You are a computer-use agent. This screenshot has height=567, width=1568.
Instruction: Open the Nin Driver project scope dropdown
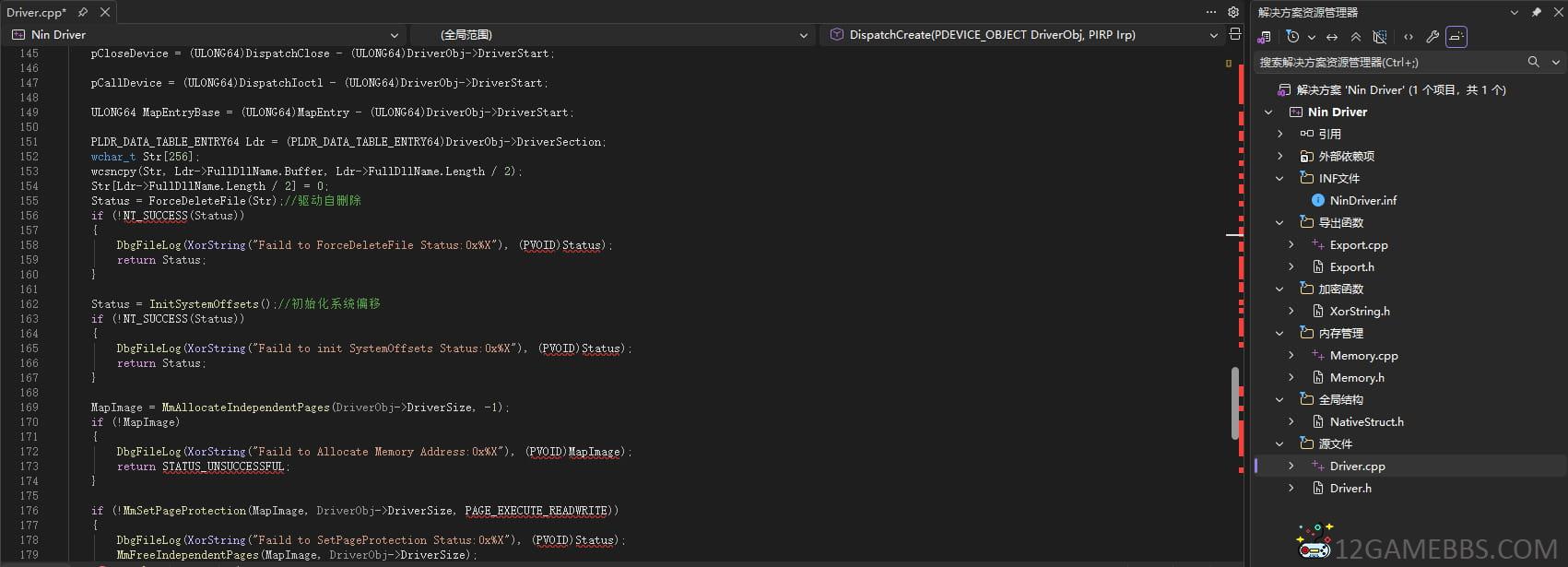coord(206,35)
